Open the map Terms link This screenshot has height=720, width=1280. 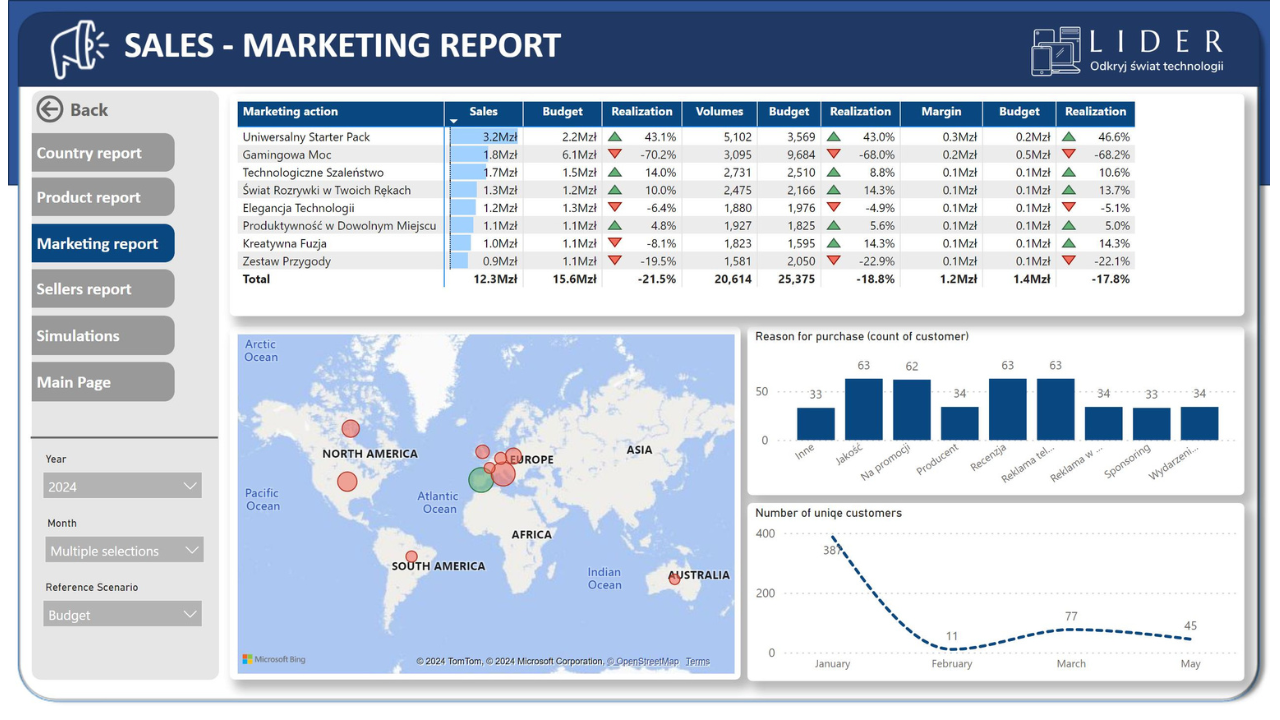coord(698,661)
